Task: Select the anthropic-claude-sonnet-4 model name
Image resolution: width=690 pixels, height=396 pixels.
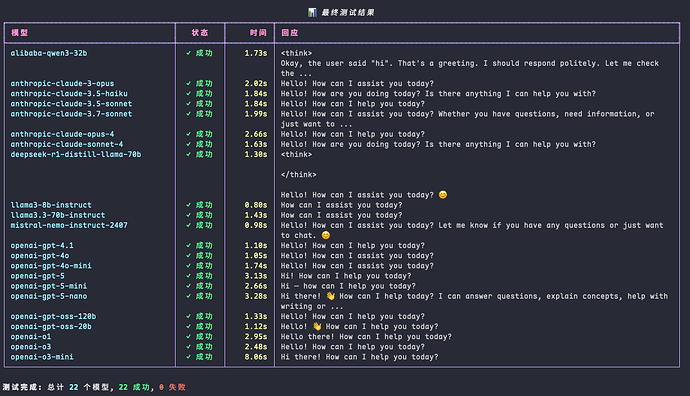Action: pyautogui.click(x=67, y=144)
